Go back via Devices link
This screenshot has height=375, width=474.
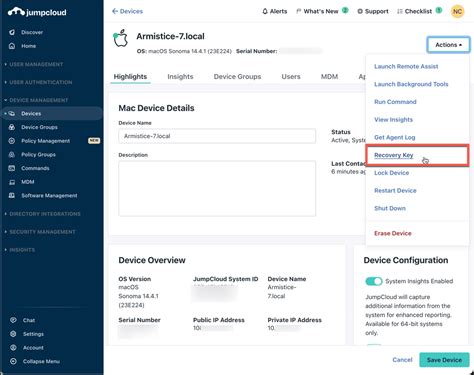pos(127,11)
